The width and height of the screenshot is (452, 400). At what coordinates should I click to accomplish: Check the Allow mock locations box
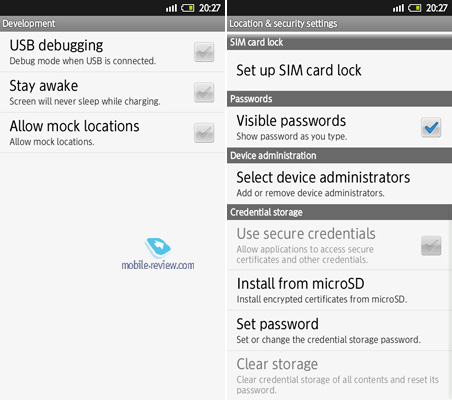tap(204, 133)
